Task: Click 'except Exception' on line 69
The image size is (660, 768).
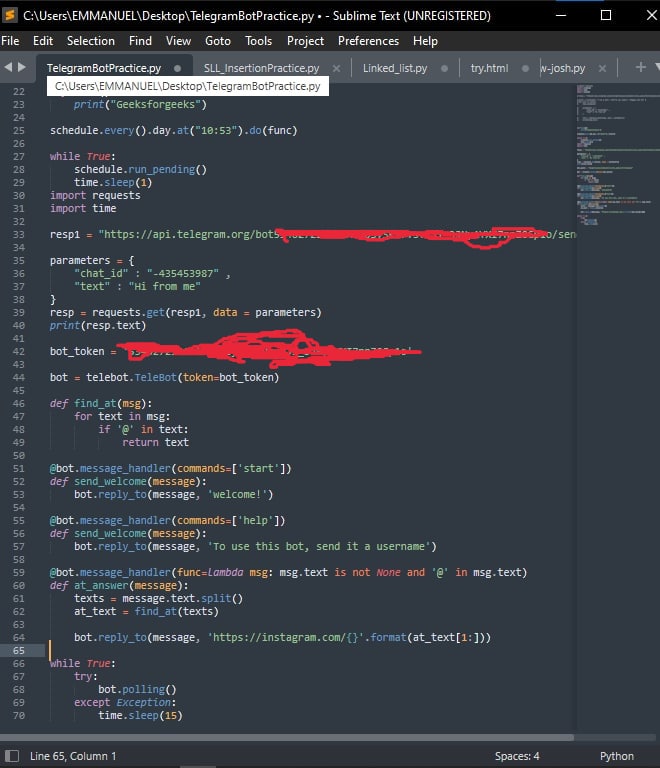Action: pos(125,703)
